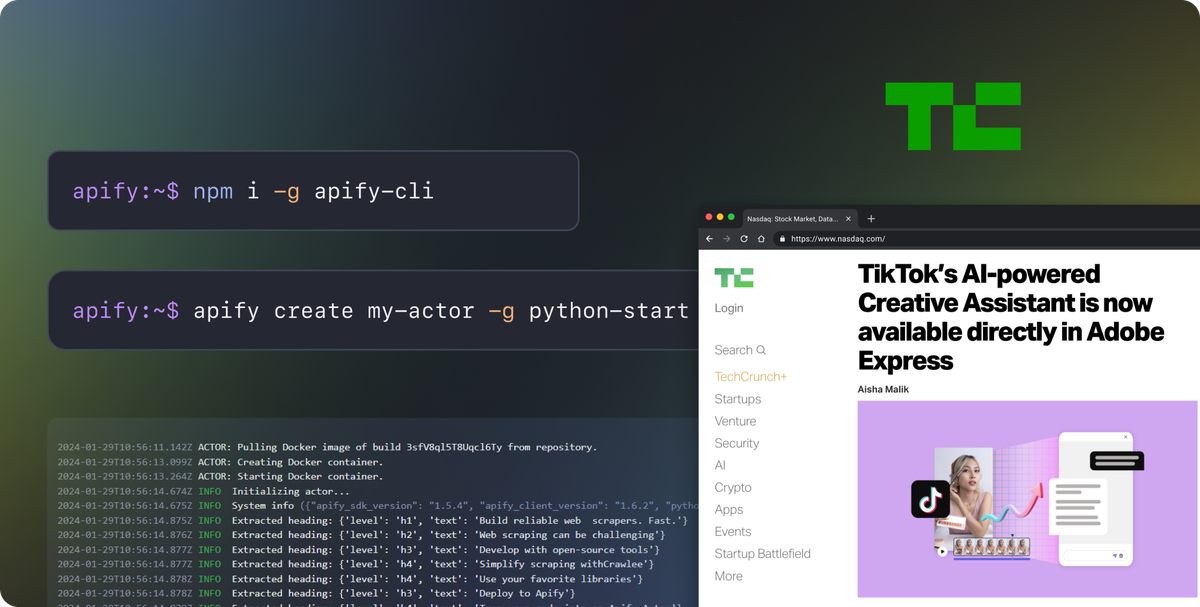Viewport: 1200px width, 607px height.
Task: Click the browser forward arrow icon
Action: pos(726,238)
